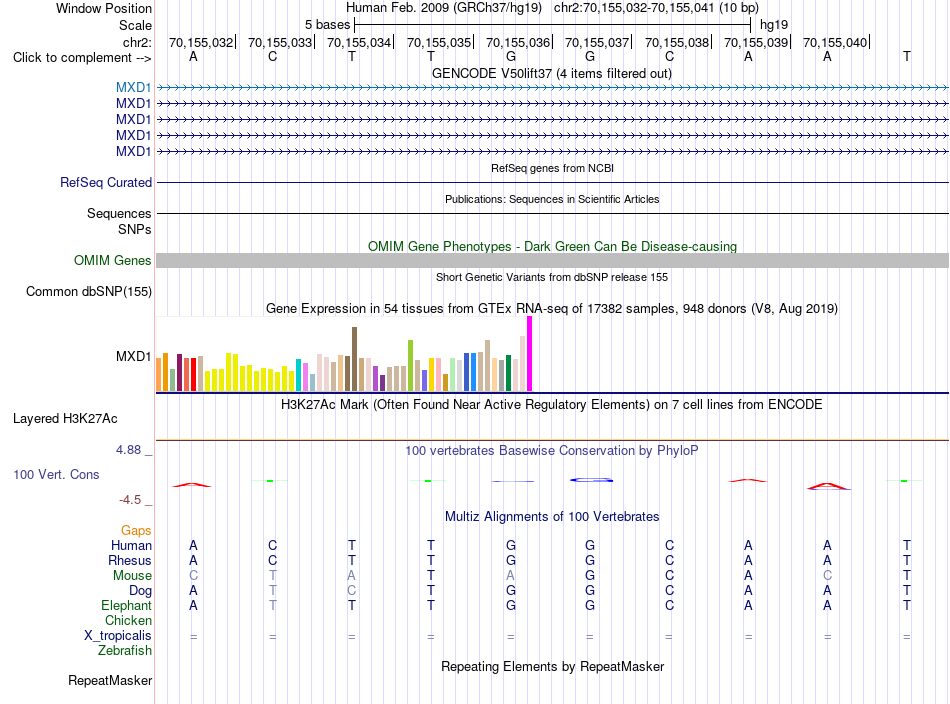This screenshot has width=950, height=704.
Task: Click the Scale label
Action: coord(135,25)
